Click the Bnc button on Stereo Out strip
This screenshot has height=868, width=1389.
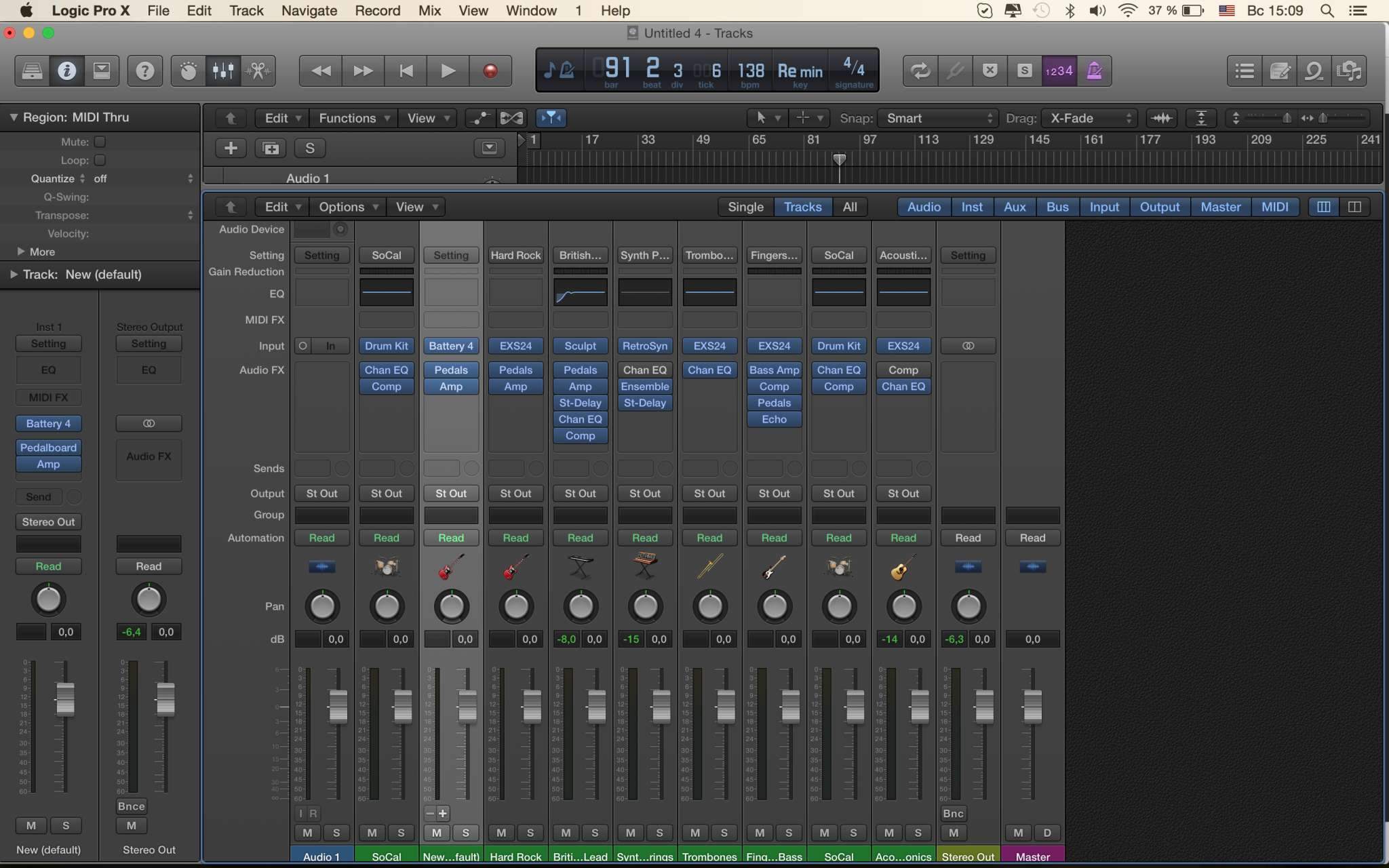tap(953, 813)
